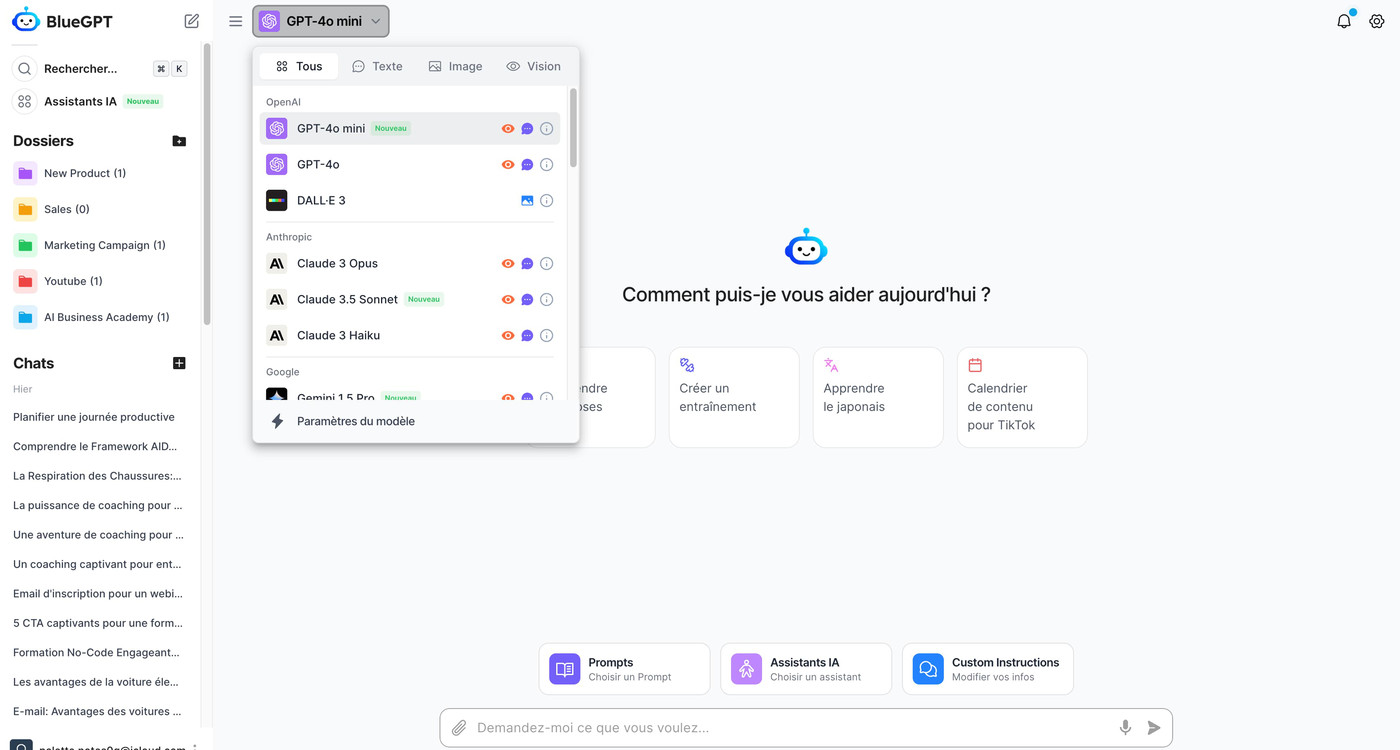Click the send message arrow icon
1400x750 pixels.
click(x=1155, y=727)
